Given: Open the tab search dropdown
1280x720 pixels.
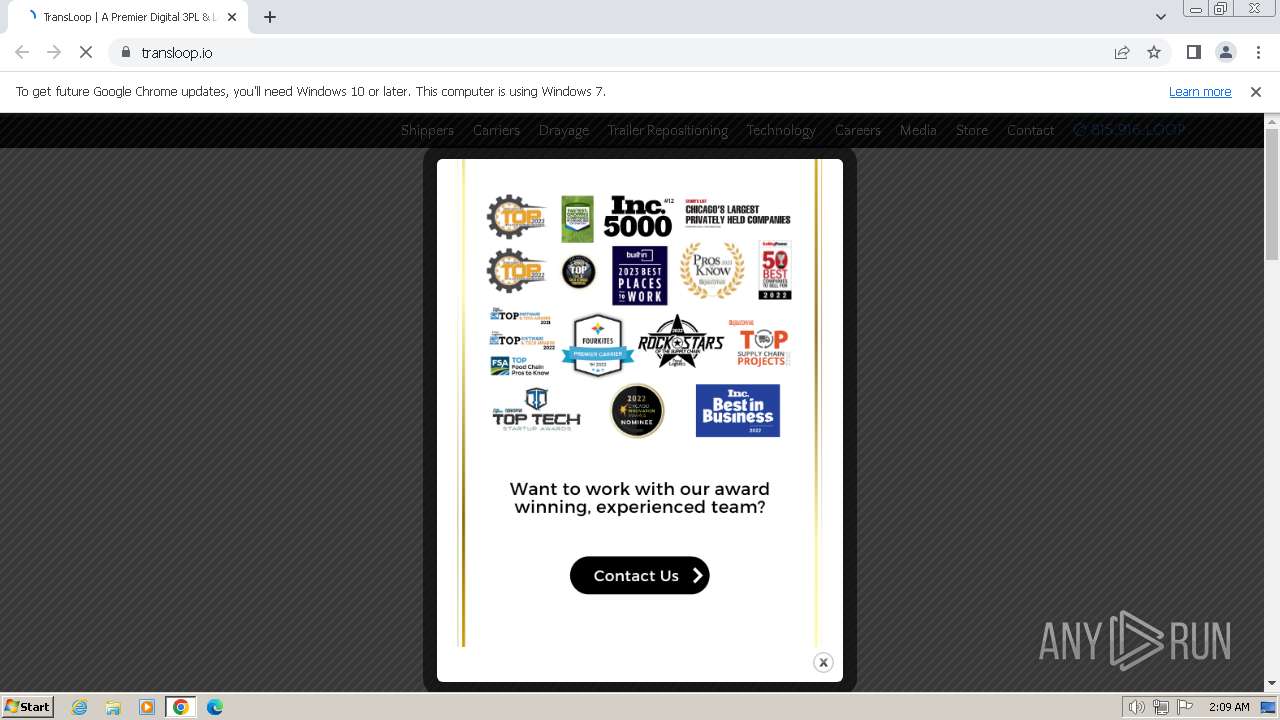Looking at the screenshot, I should [1161, 17].
